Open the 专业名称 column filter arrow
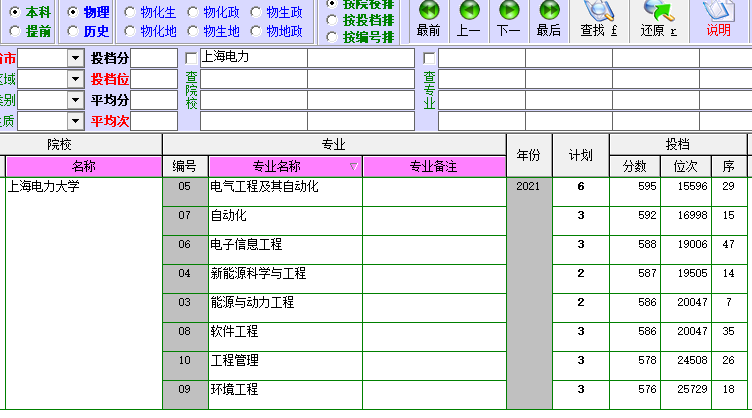This screenshot has width=752, height=418. (x=354, y=166)
